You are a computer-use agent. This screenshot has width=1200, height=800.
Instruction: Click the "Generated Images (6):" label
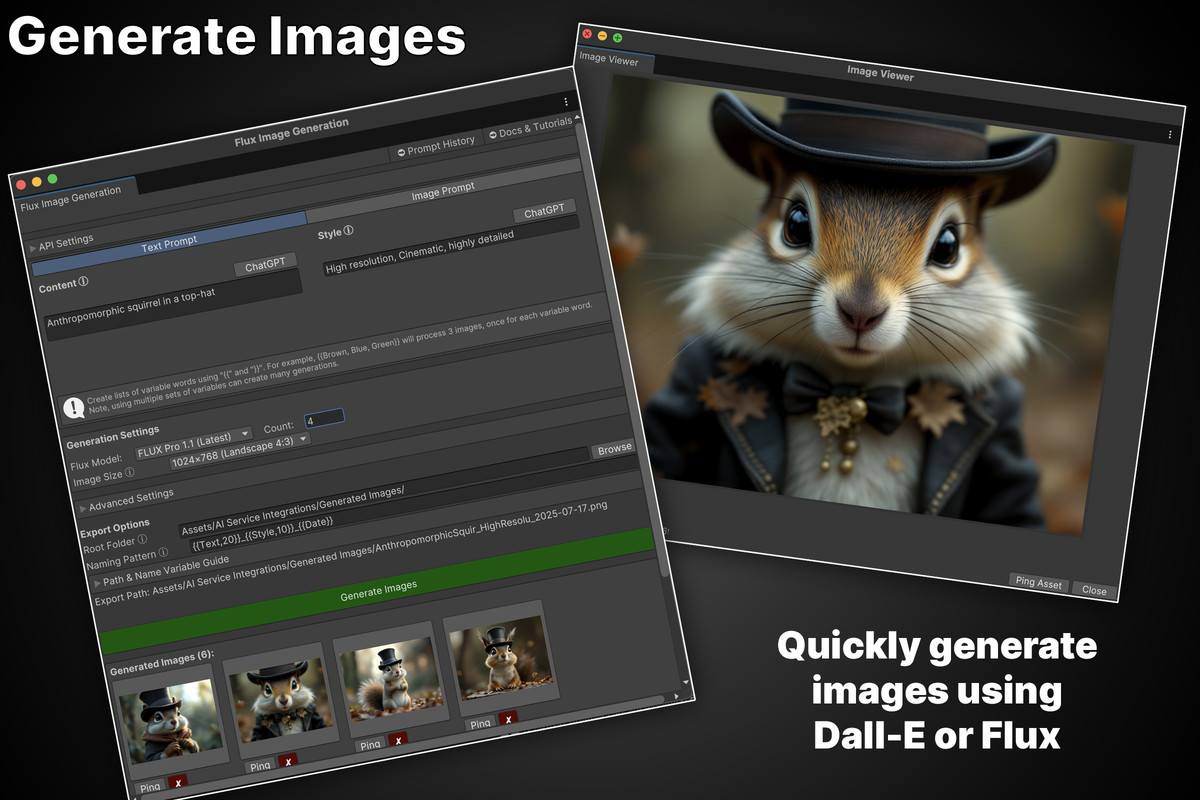tap(161, 664)
